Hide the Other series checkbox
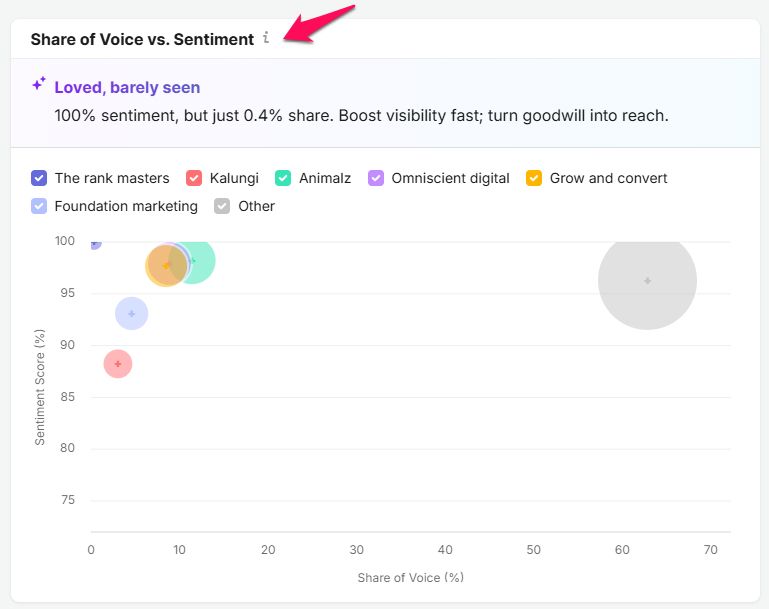The height and width of the screenshot is (609, 769). (222, 206)
